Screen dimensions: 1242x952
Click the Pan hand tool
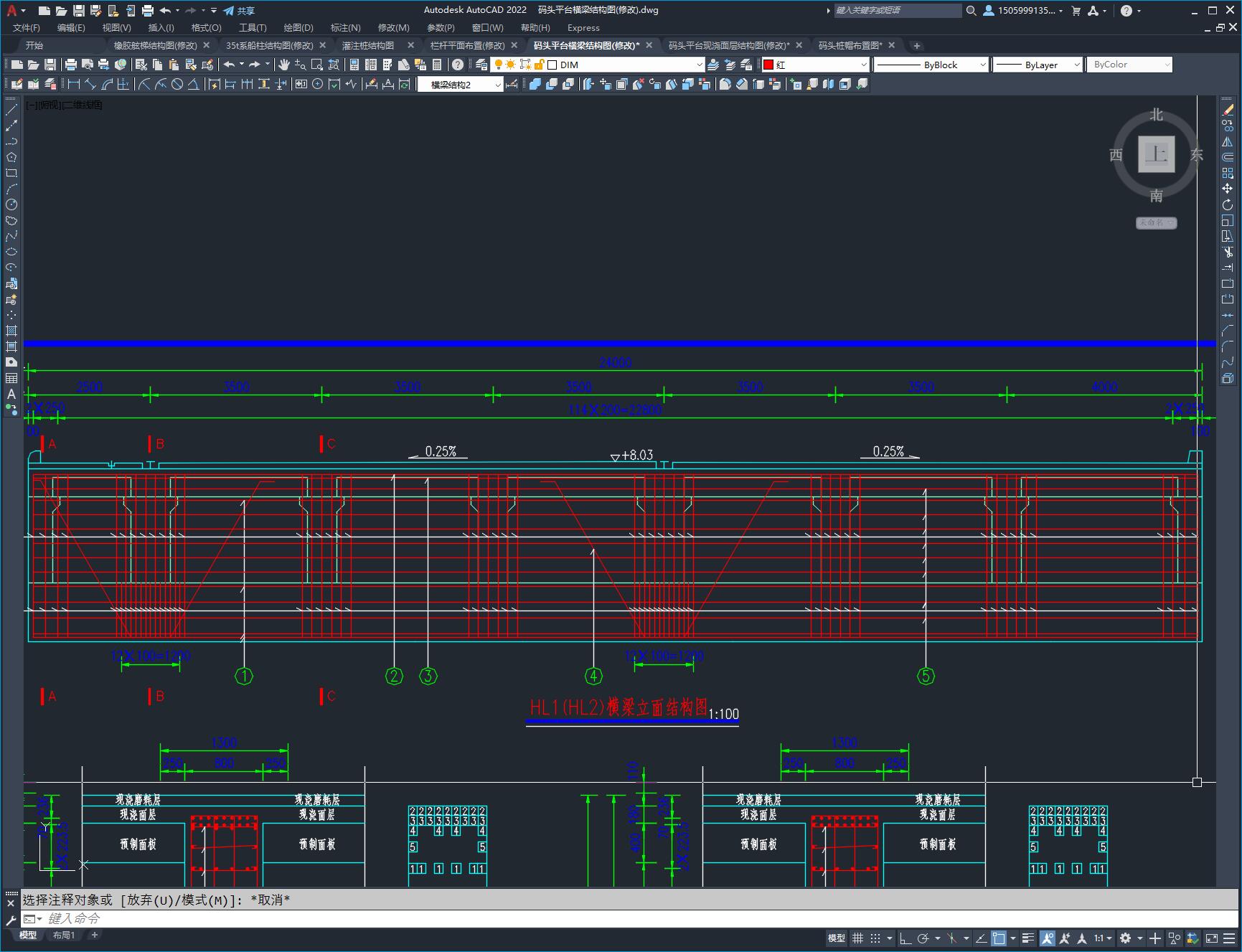pos(284,65)
